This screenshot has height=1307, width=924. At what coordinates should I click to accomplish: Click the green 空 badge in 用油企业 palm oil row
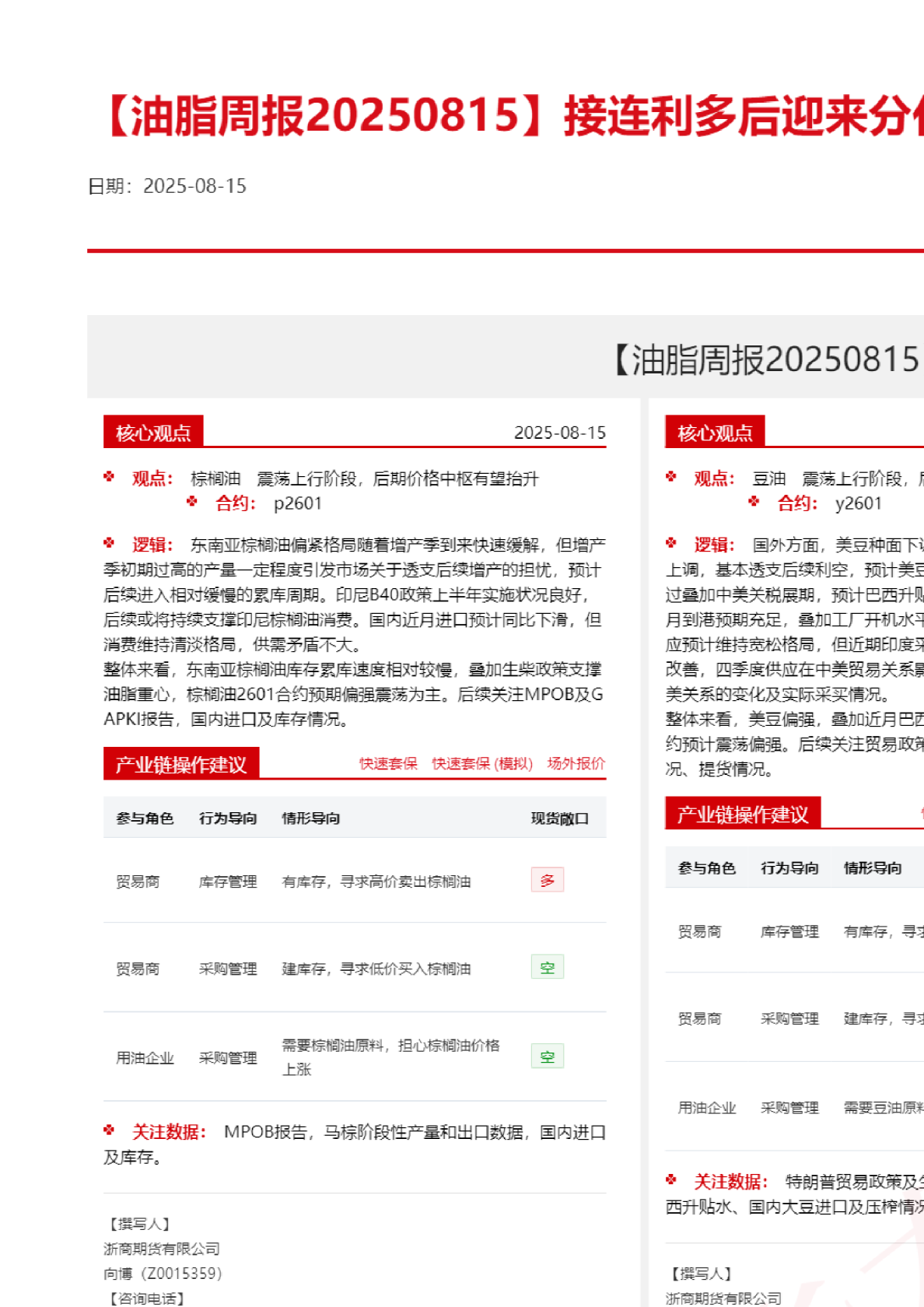coord(548,1056)
